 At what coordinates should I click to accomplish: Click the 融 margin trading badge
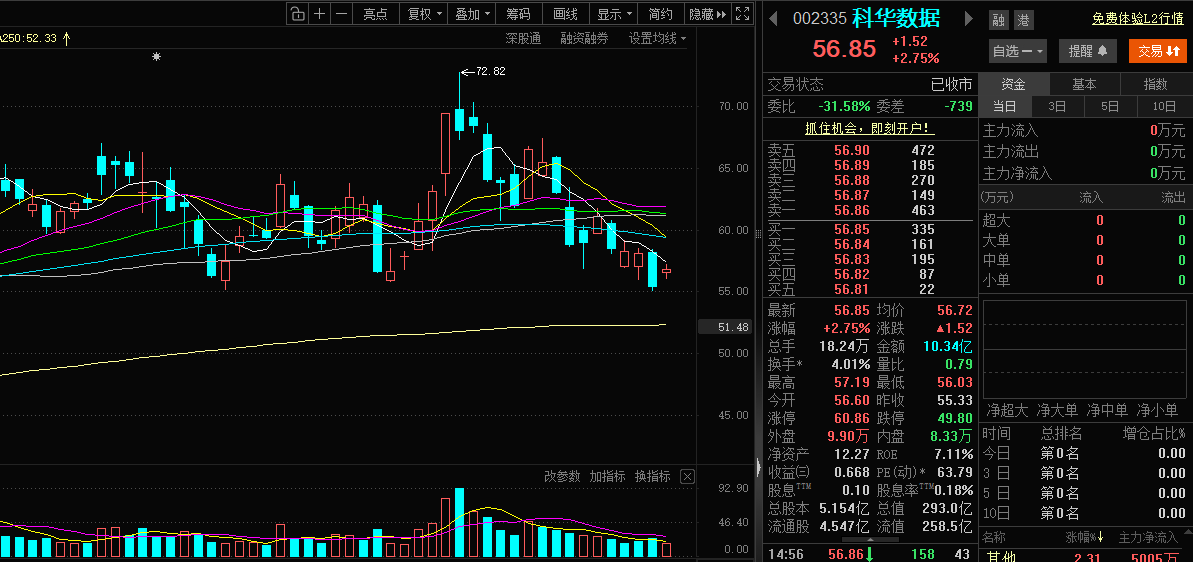998,21
